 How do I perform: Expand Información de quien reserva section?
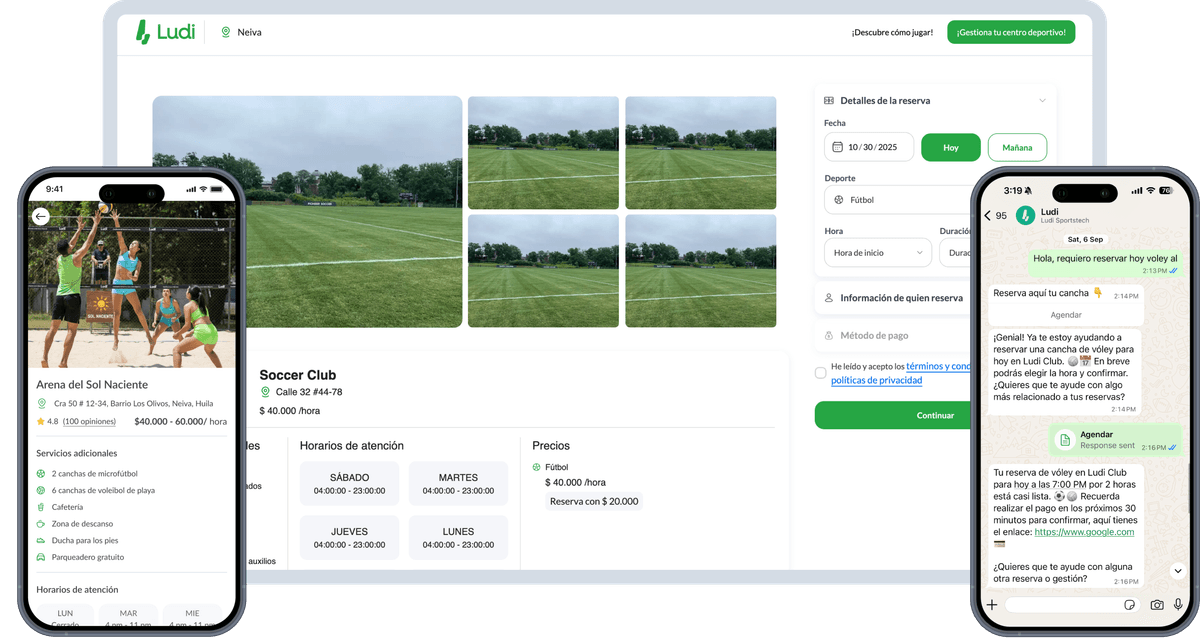pyautogui.click(x=900, y=298)
